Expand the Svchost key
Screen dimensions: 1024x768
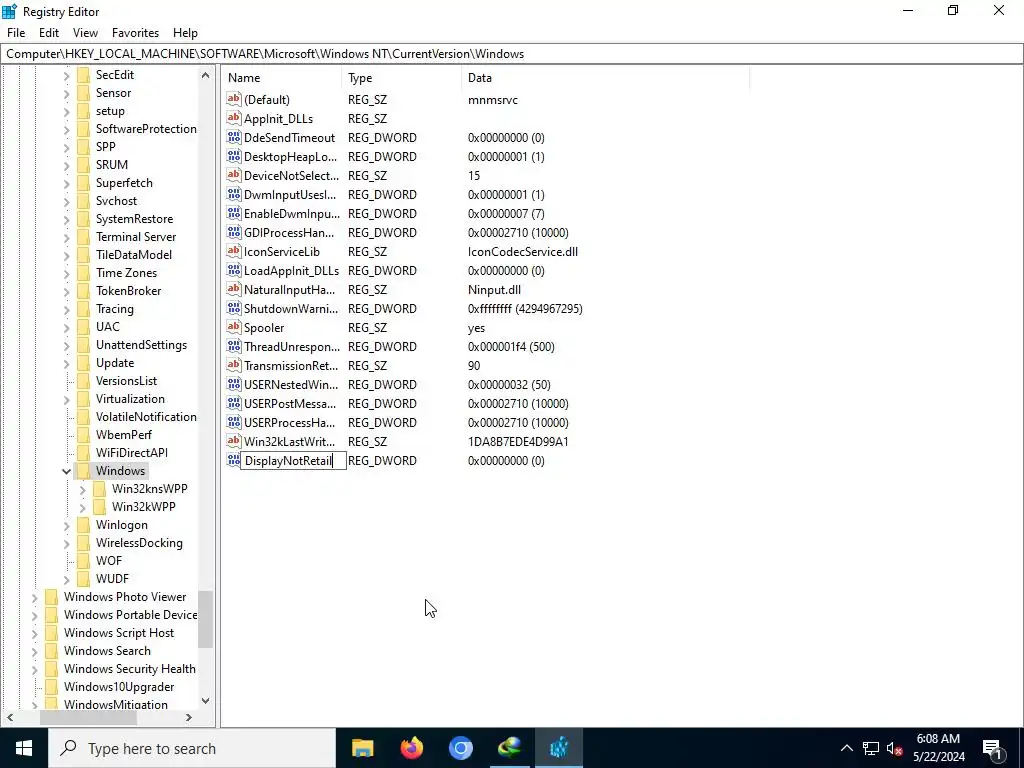click(67, 201)
